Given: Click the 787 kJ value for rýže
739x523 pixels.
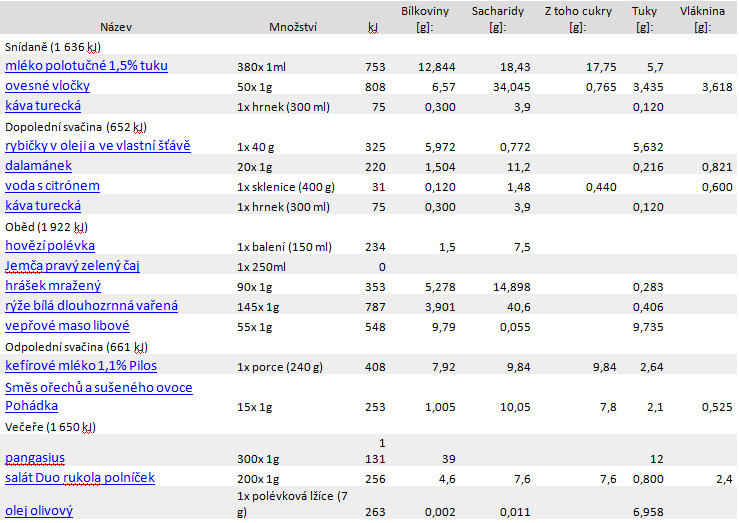Looking at the screenshot, I should click(375, 307).
